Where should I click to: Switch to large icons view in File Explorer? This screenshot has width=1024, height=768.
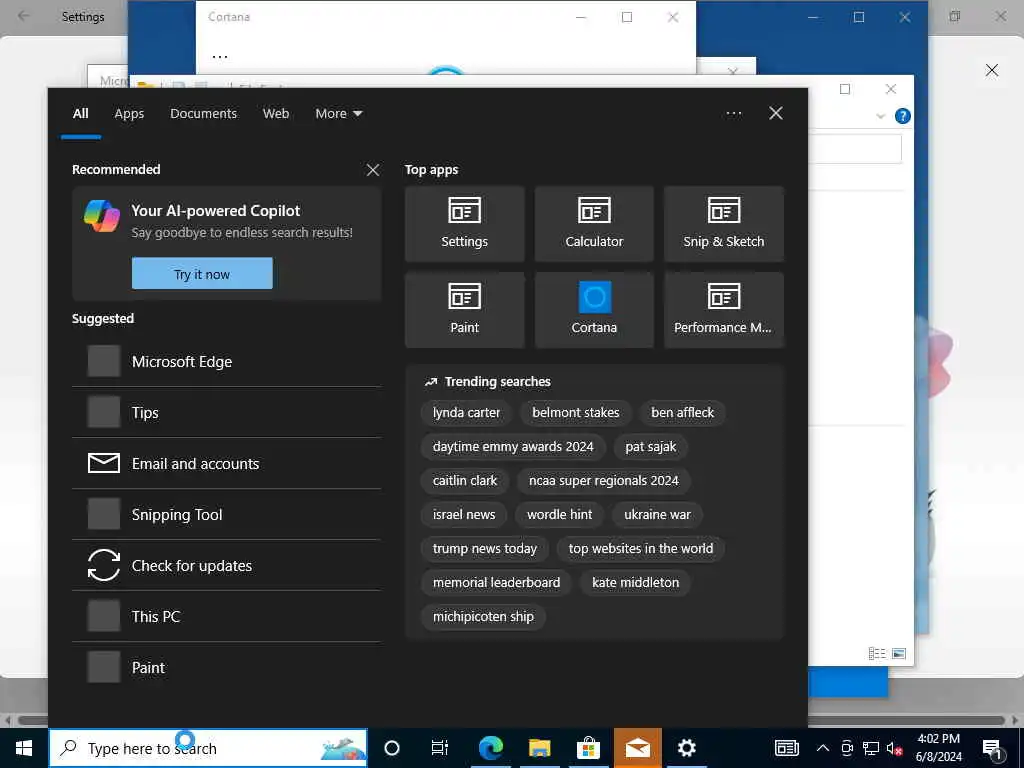899,654
